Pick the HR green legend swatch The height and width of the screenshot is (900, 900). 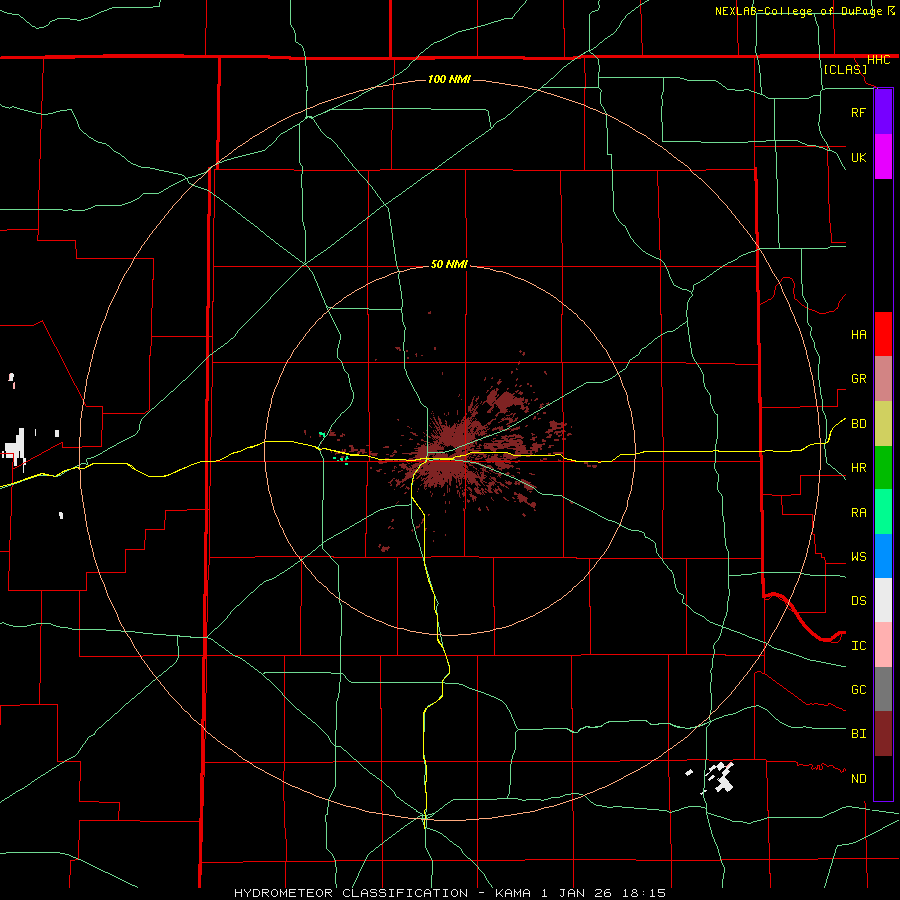(883, 468)
